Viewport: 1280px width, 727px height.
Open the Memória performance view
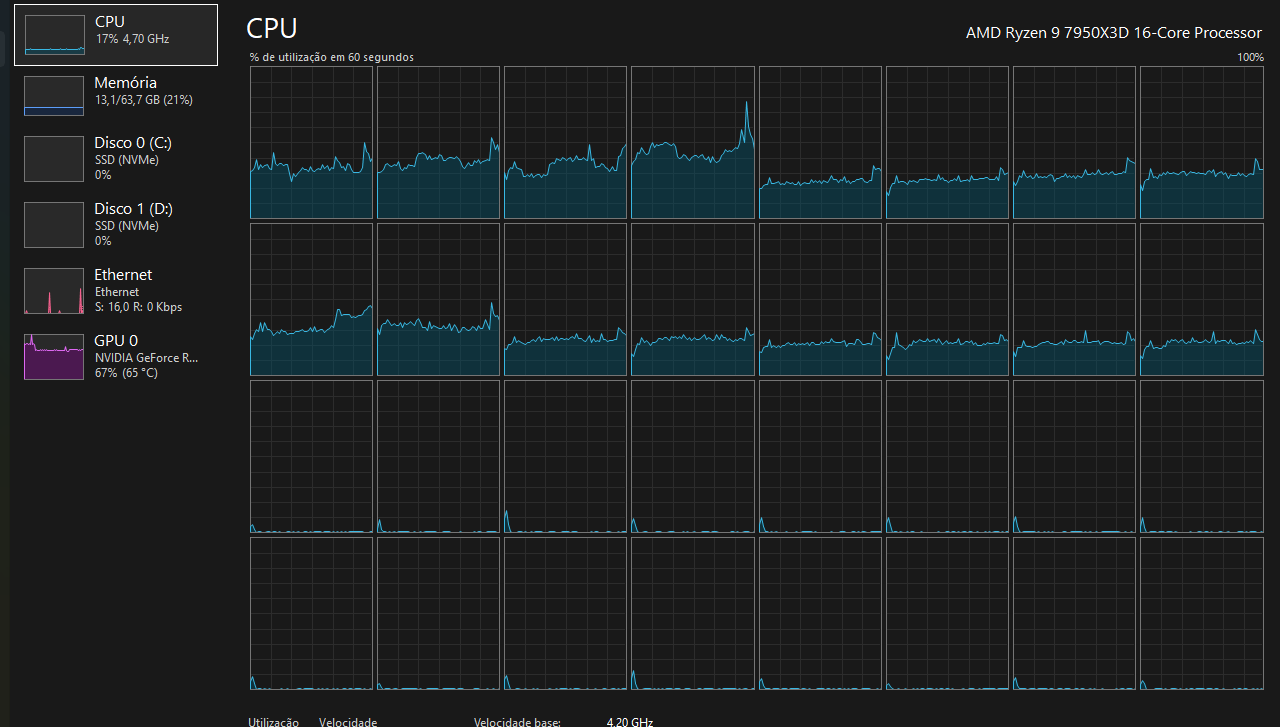pyautogui.click(x=116, y=96)
